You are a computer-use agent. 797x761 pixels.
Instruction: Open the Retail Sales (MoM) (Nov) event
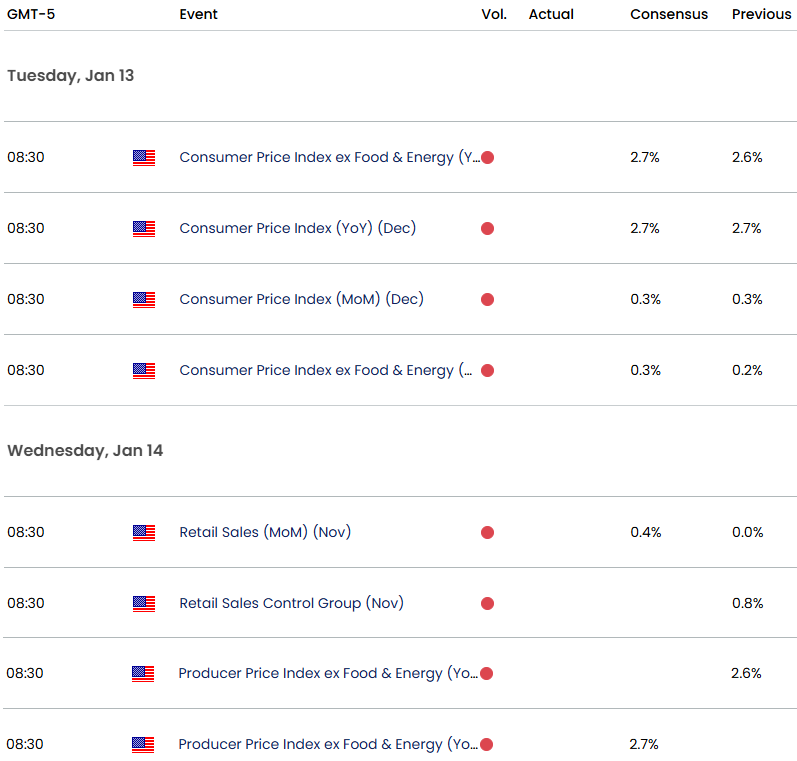[x=265, y=532]
